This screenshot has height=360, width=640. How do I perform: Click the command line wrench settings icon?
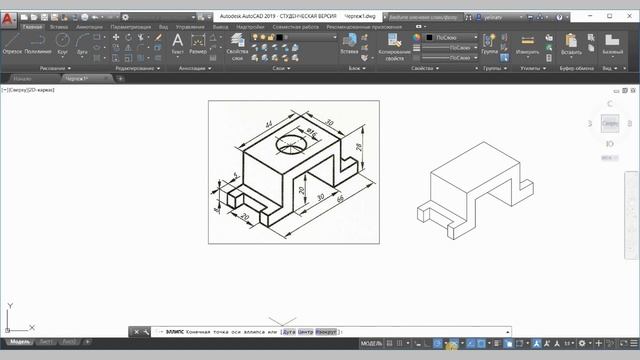click(146, 332)
